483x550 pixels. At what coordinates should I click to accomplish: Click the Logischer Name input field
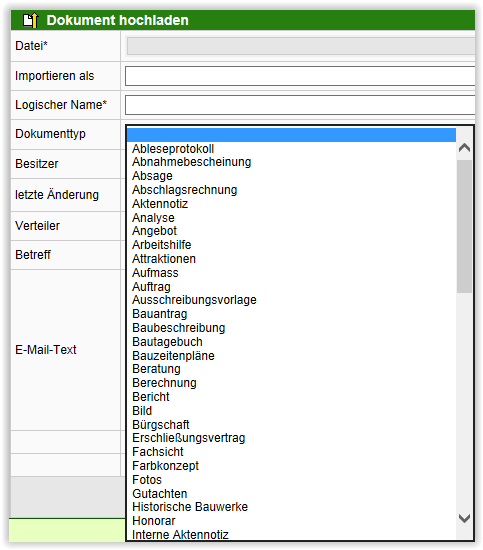click(x=300, y=105)
